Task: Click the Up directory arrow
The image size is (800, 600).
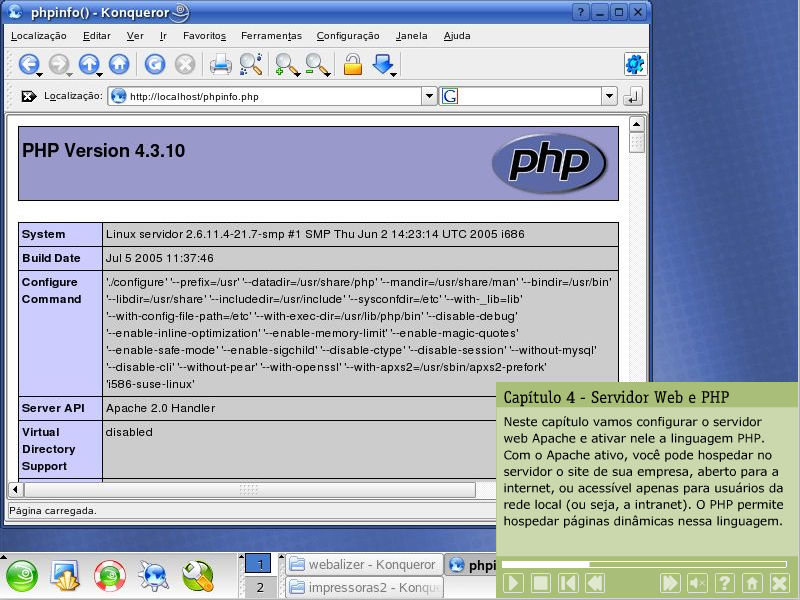Action: tap(89, 64)
